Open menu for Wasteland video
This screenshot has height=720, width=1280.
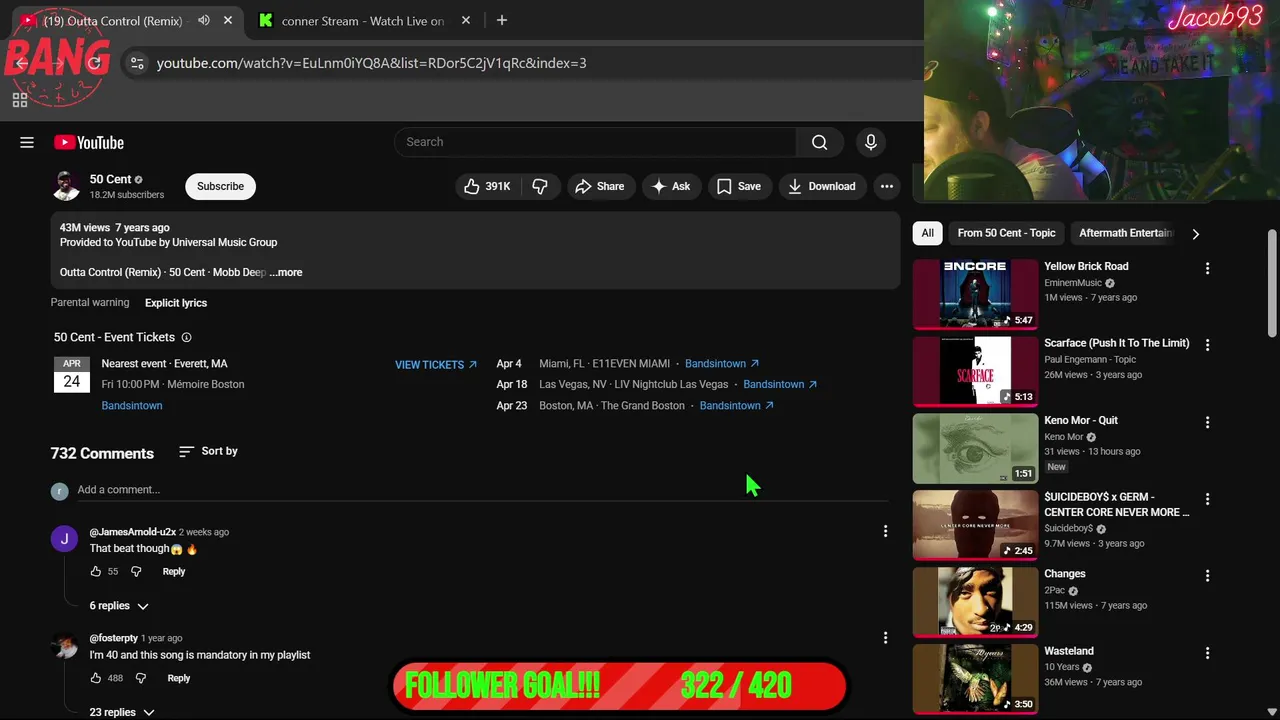[1207, 653]
